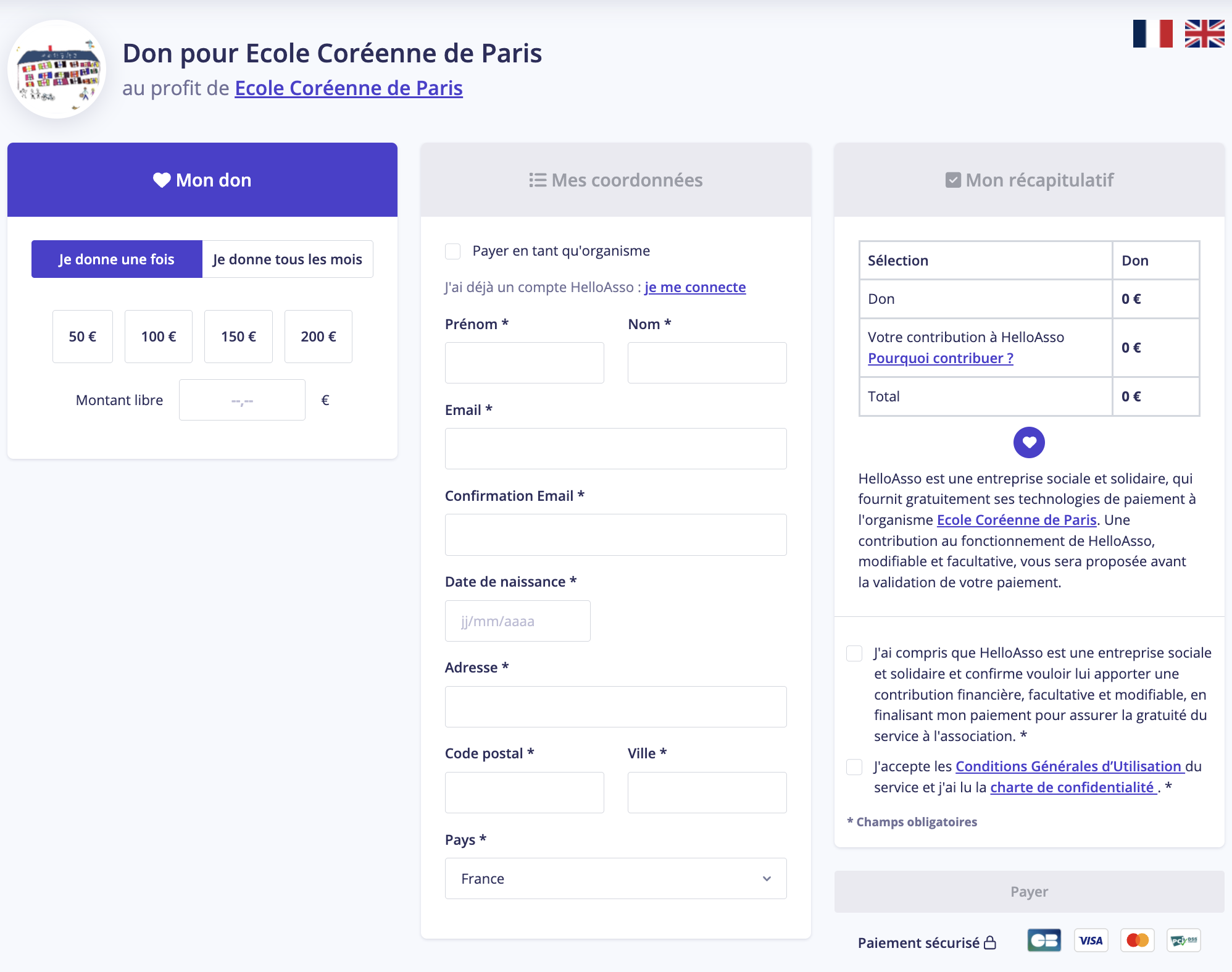
Task: Accept the Conditions Générales d'Utilisation checkbox
Action: pos(854,767)
